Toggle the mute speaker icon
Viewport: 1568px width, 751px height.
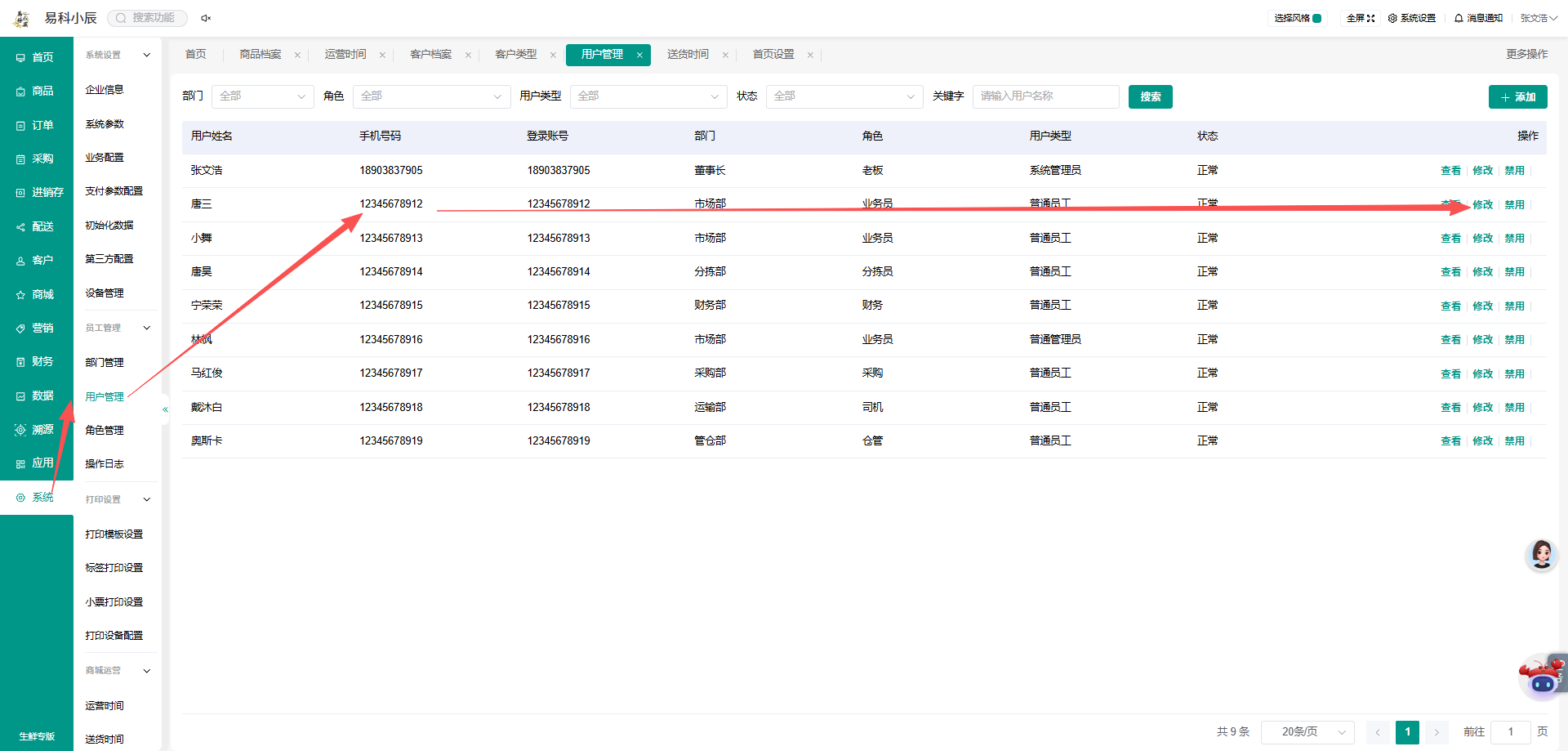point(206,18)
